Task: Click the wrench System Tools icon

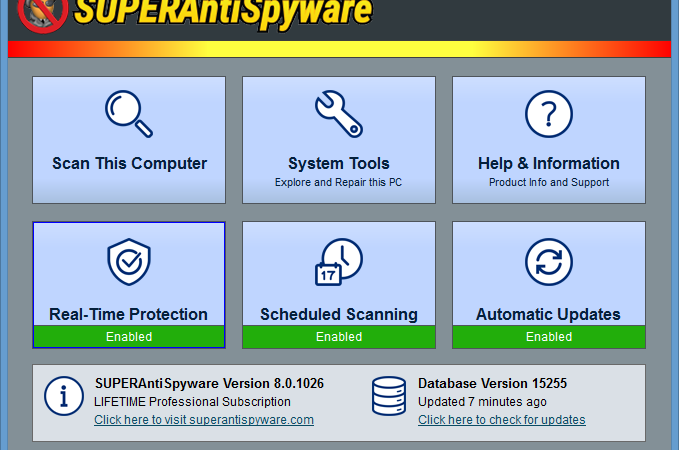Action: (x=339, y=114)
